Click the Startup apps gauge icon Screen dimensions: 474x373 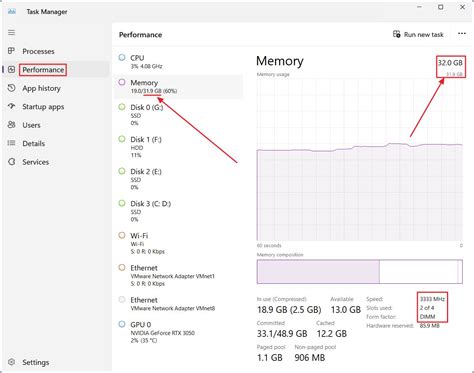[x=11, y=106]
